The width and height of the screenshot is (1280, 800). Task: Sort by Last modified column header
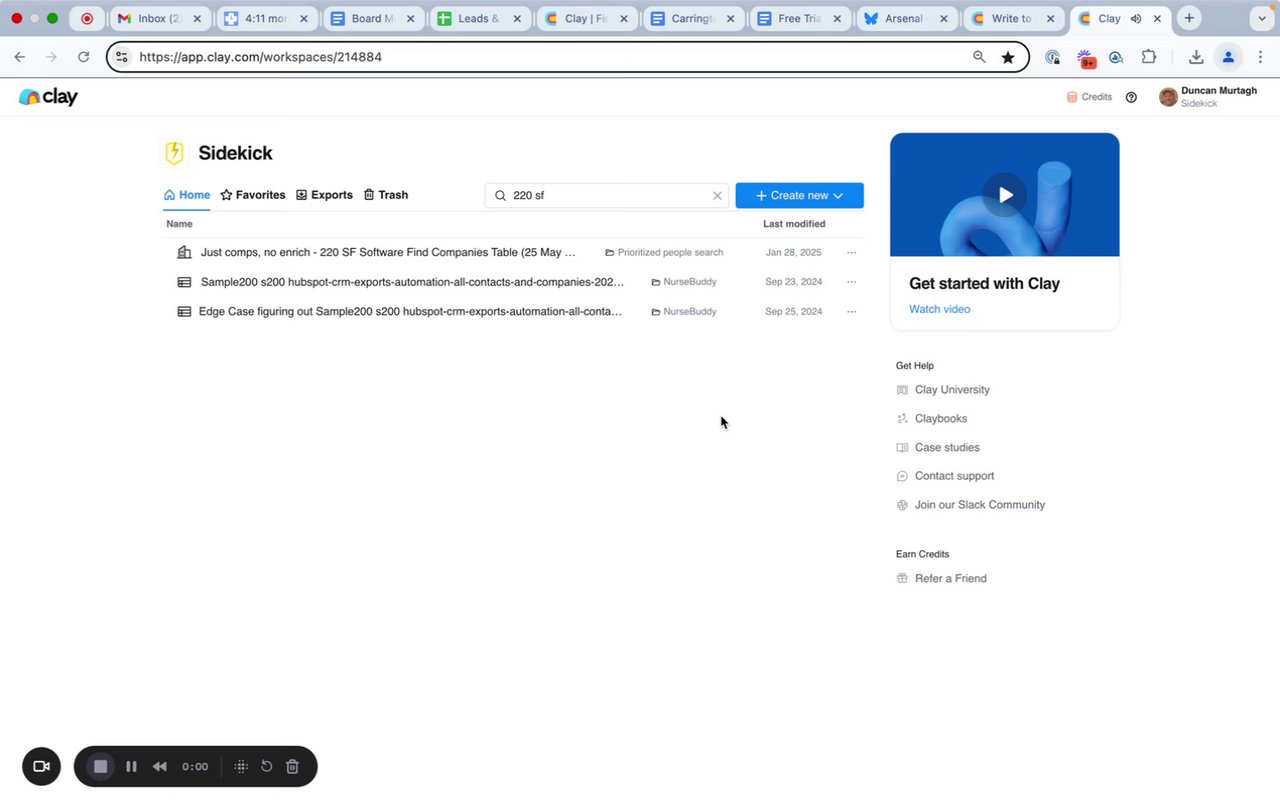[794, 224]
